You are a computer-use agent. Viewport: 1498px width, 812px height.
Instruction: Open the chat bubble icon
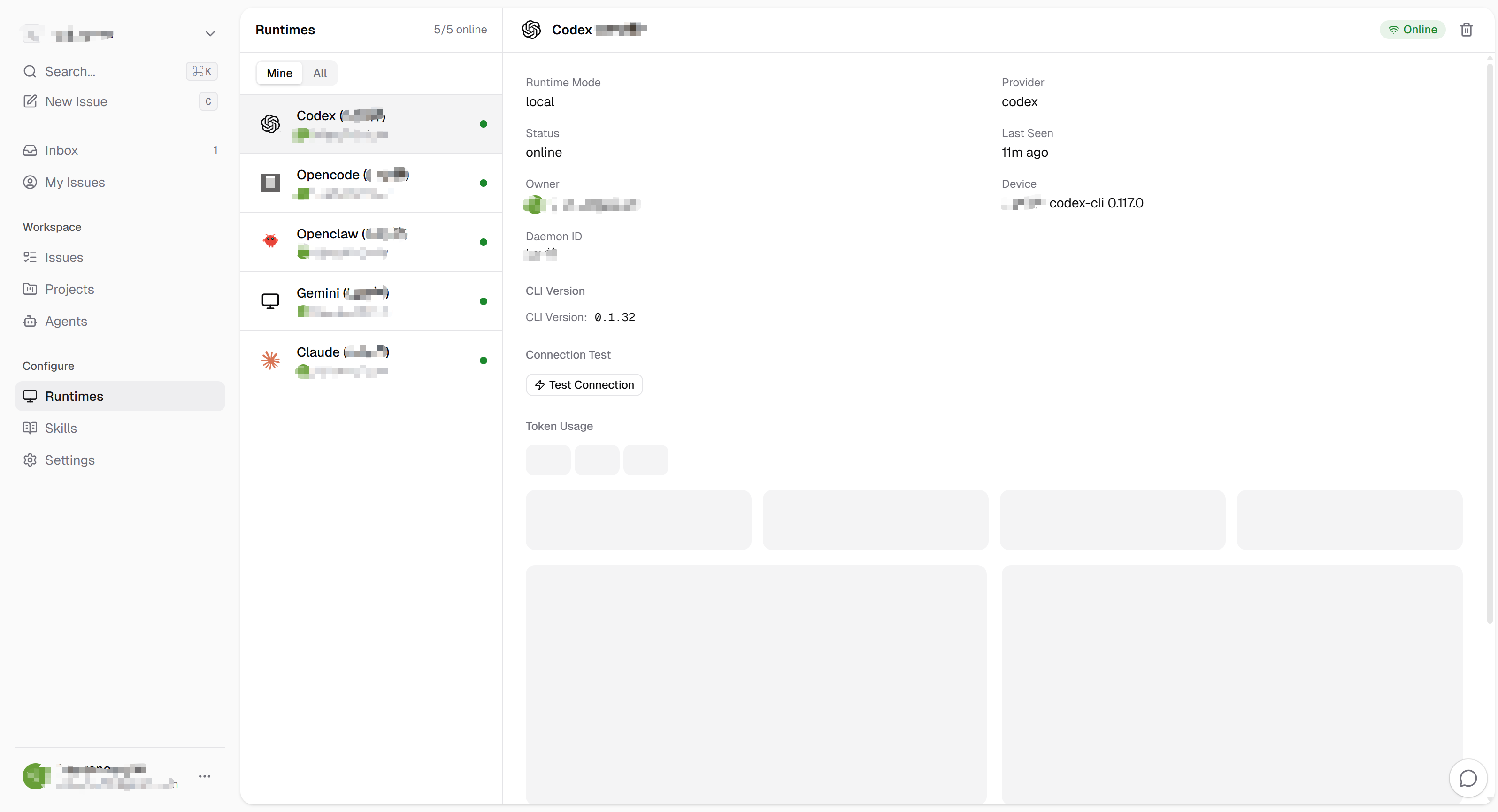click(x=1467, y=778)
